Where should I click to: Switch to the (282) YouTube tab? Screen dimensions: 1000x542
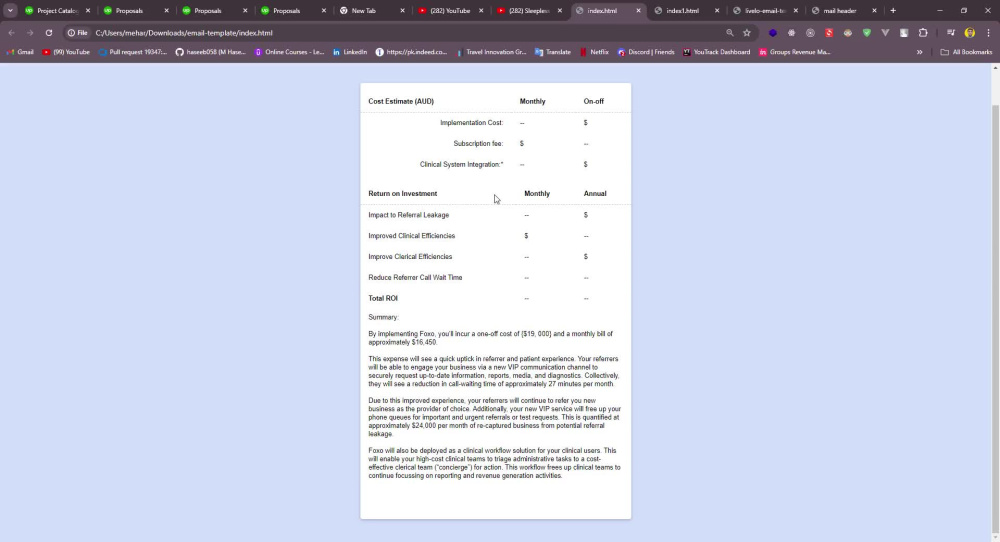click(x=450, y=11)
